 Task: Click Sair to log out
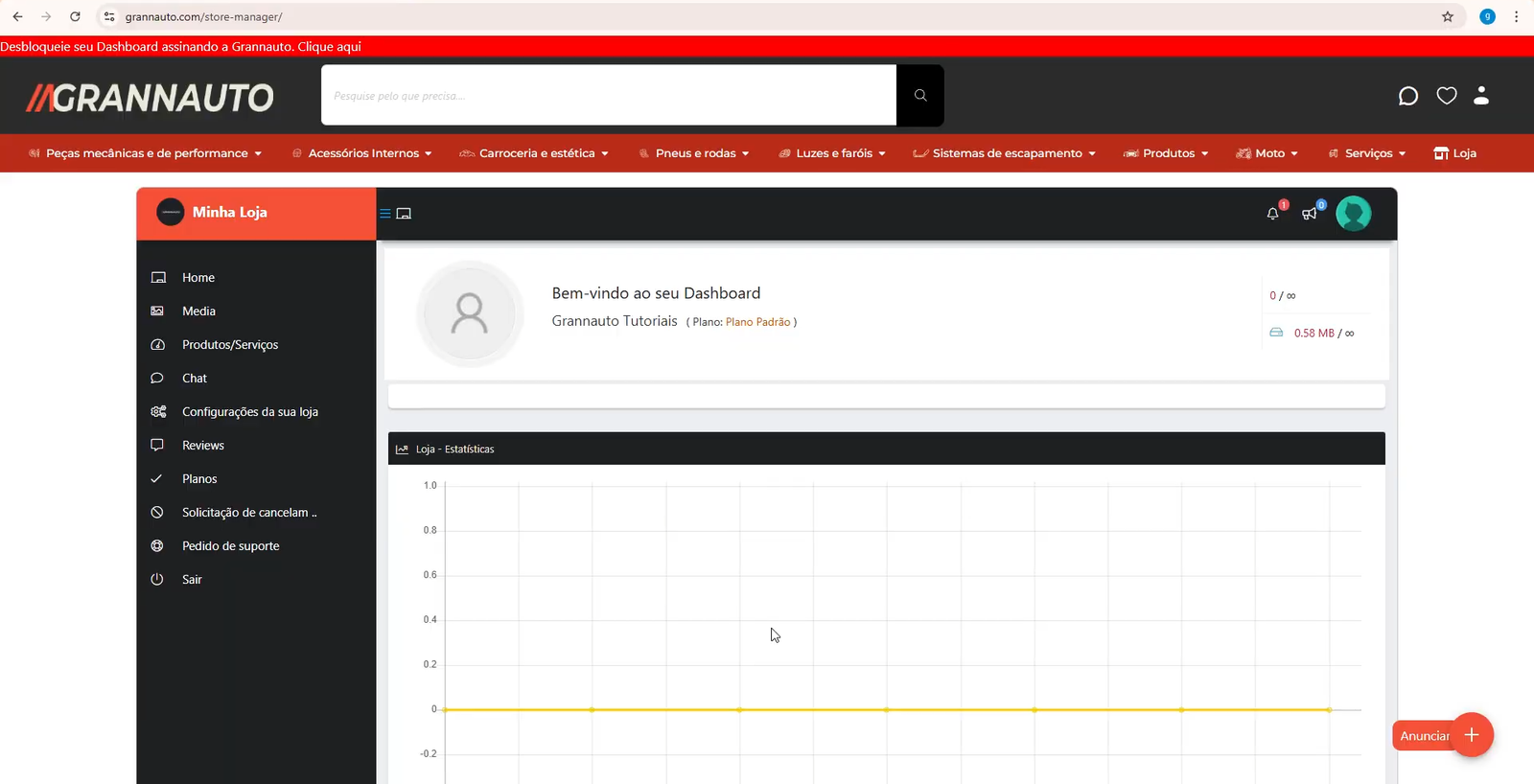tap(192, 580)
